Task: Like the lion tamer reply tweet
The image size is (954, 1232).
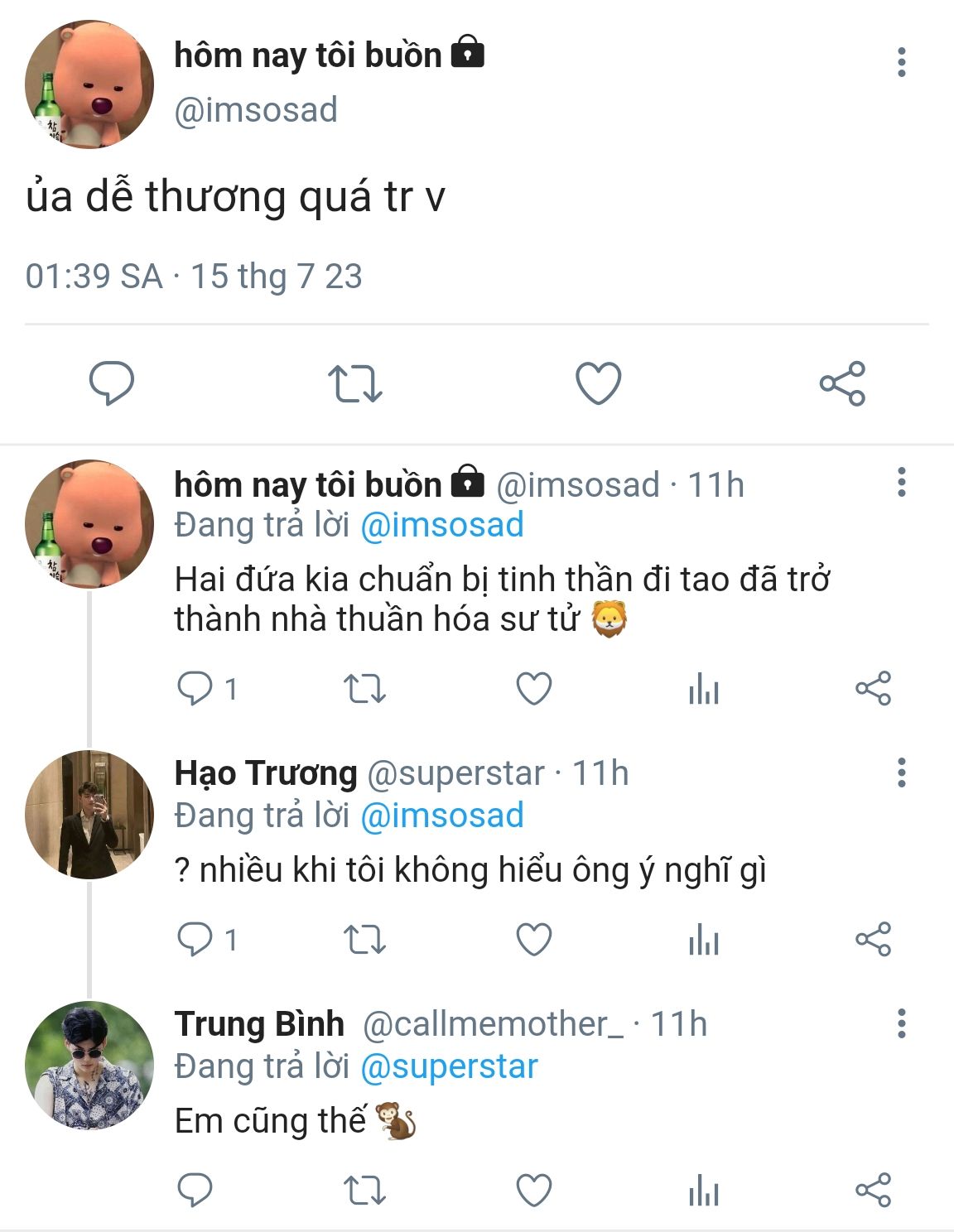Action: click(x=534, y=688)
